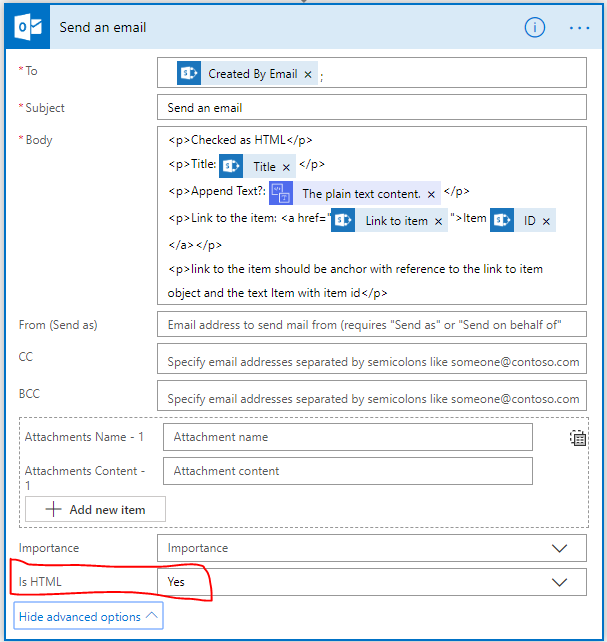The image size is (607, 642).
Task: Click the Yes value in Is HTML
Action: (176, 582)
